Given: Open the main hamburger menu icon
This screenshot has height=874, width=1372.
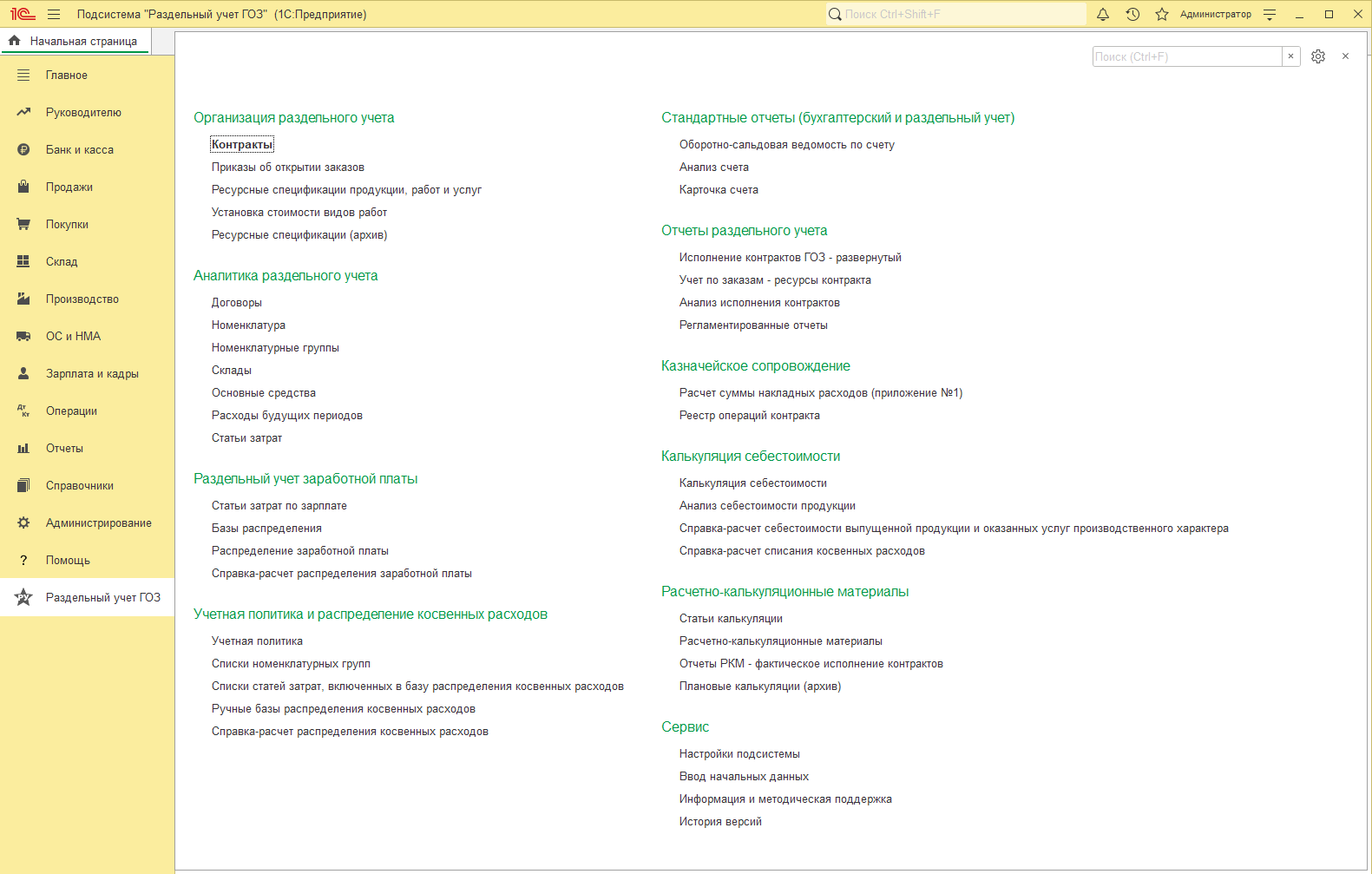Looking at the screenshot, I should 54,14.
